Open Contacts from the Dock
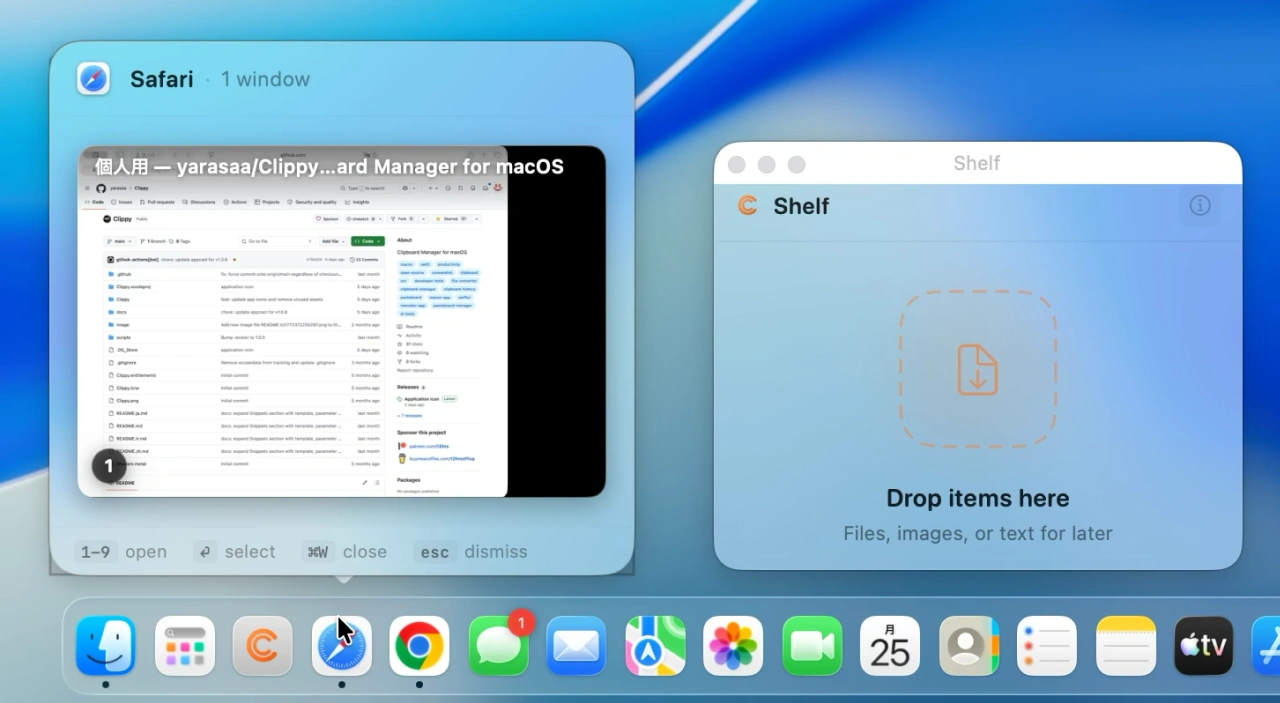 [x=969, y=646]
